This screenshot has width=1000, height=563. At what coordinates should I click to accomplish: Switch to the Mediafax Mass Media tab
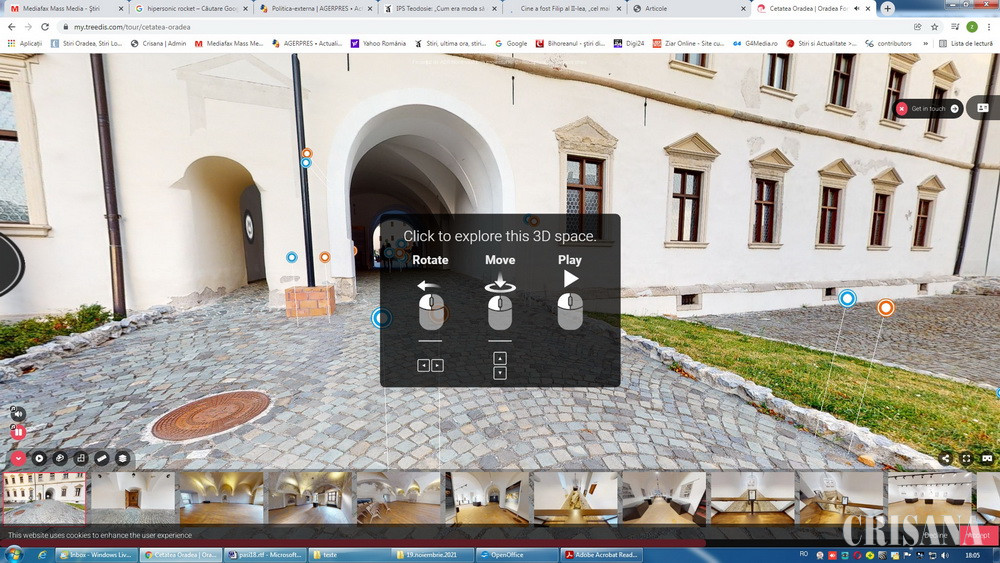pos(60,8)
